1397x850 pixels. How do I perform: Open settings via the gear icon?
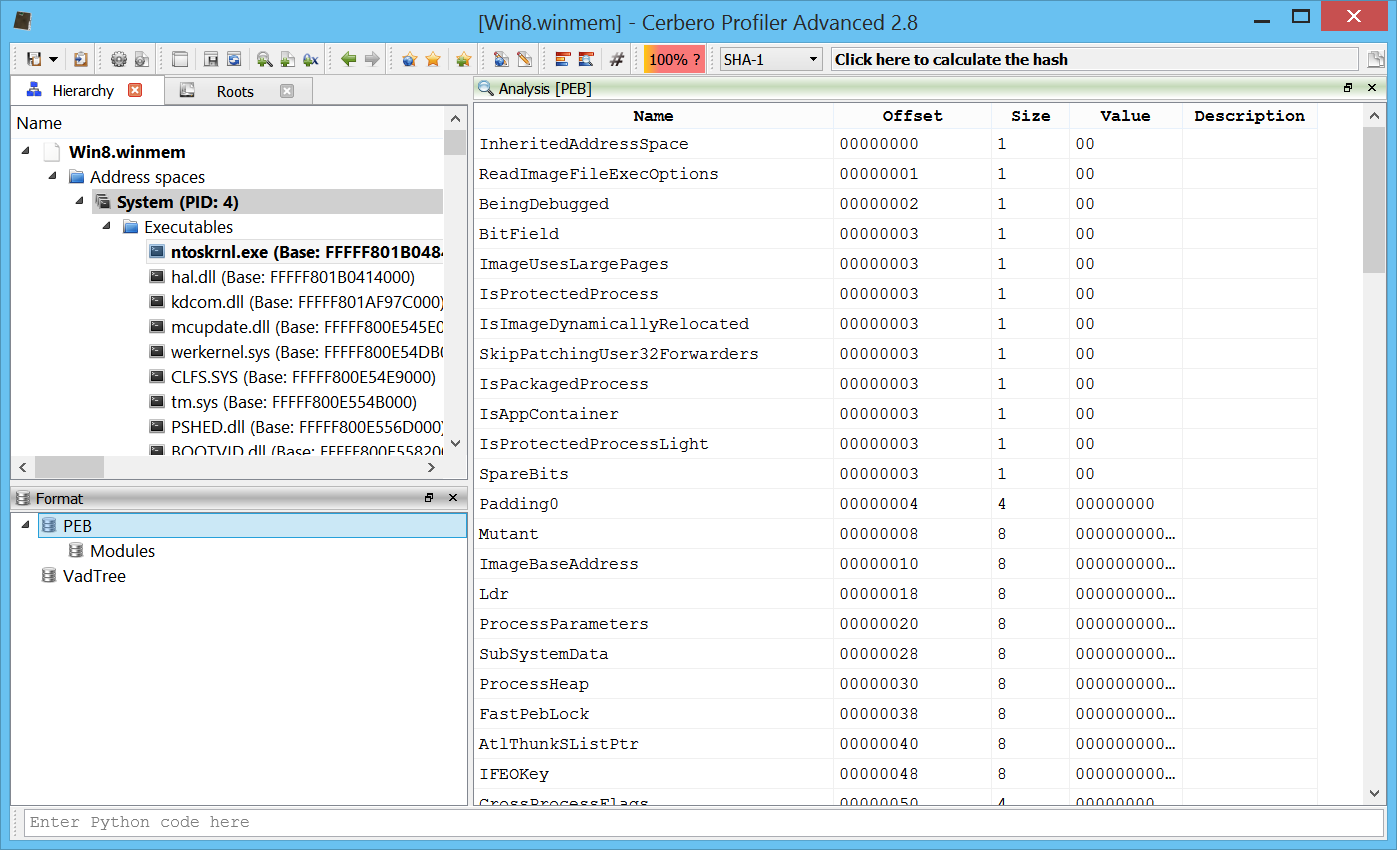click(119, 59)
